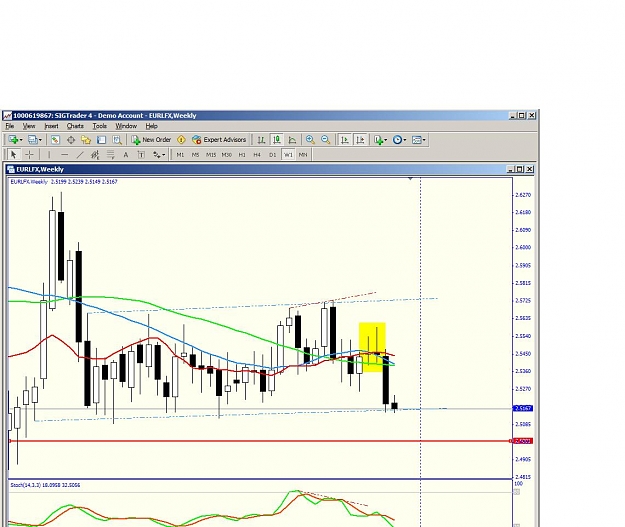Select the D1 timeframe button
The height and width of the screenshot is (527, 625).
273,155
